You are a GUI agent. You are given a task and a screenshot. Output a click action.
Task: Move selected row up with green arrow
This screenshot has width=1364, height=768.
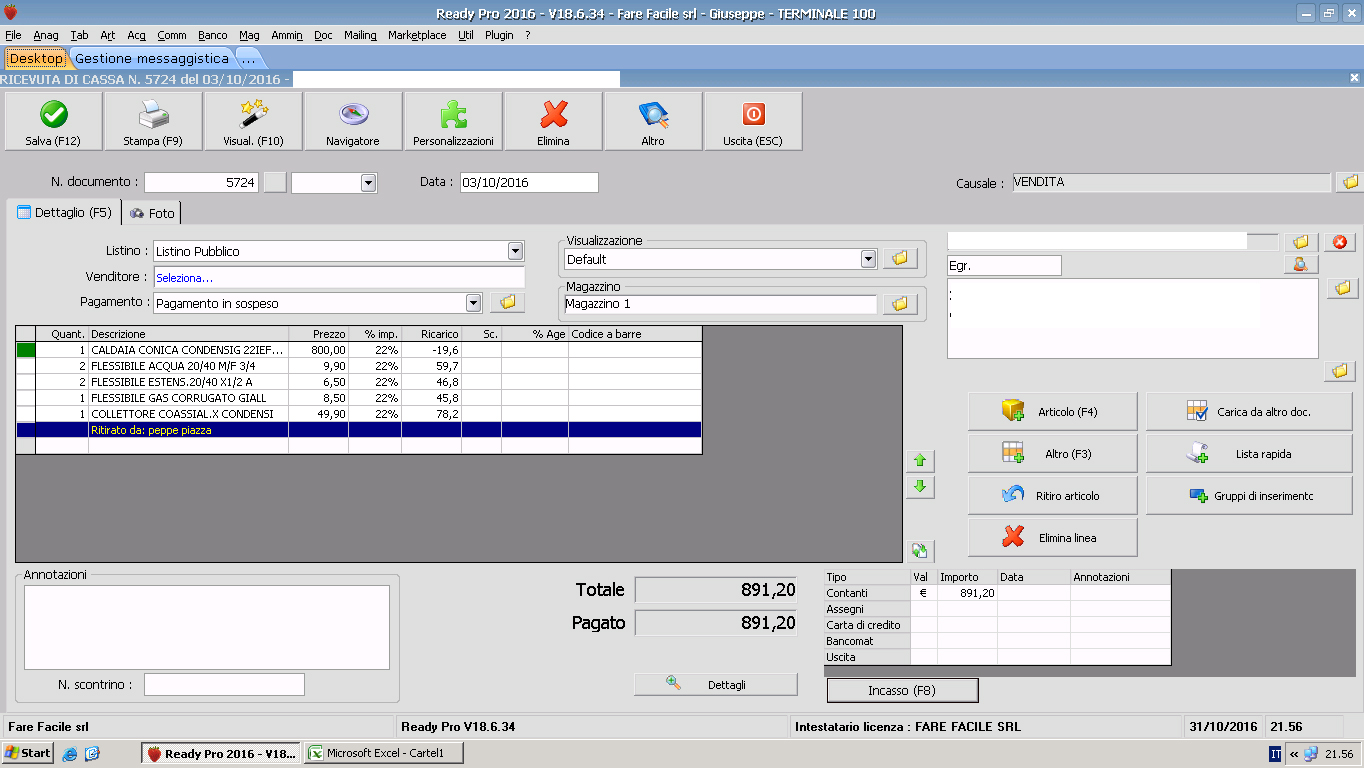pos(919,461)
